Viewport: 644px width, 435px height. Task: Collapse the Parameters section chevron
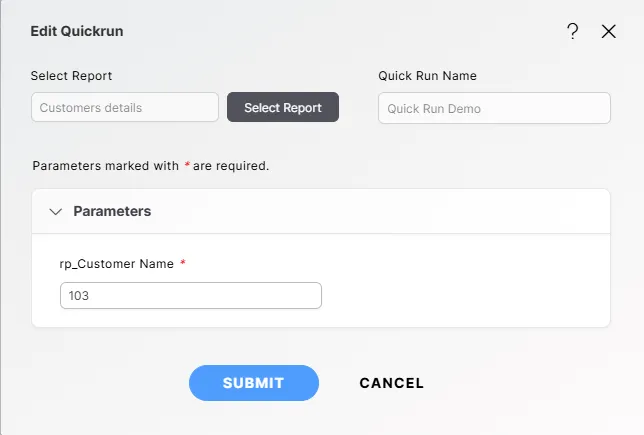pyautogui.click(x=56, y=212)
